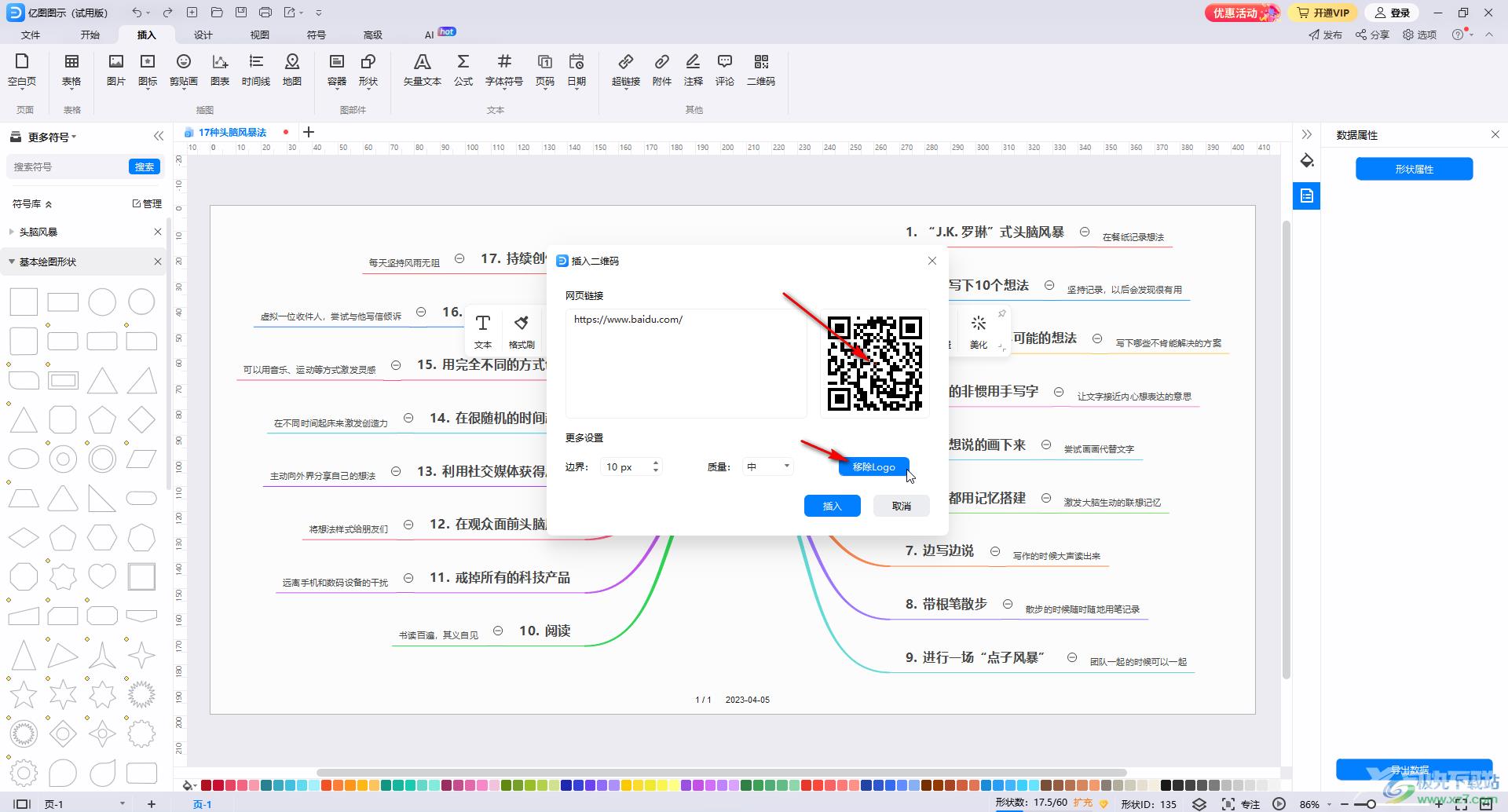
Task: Click 取消 to cancel the dialog
Action: 902,506
